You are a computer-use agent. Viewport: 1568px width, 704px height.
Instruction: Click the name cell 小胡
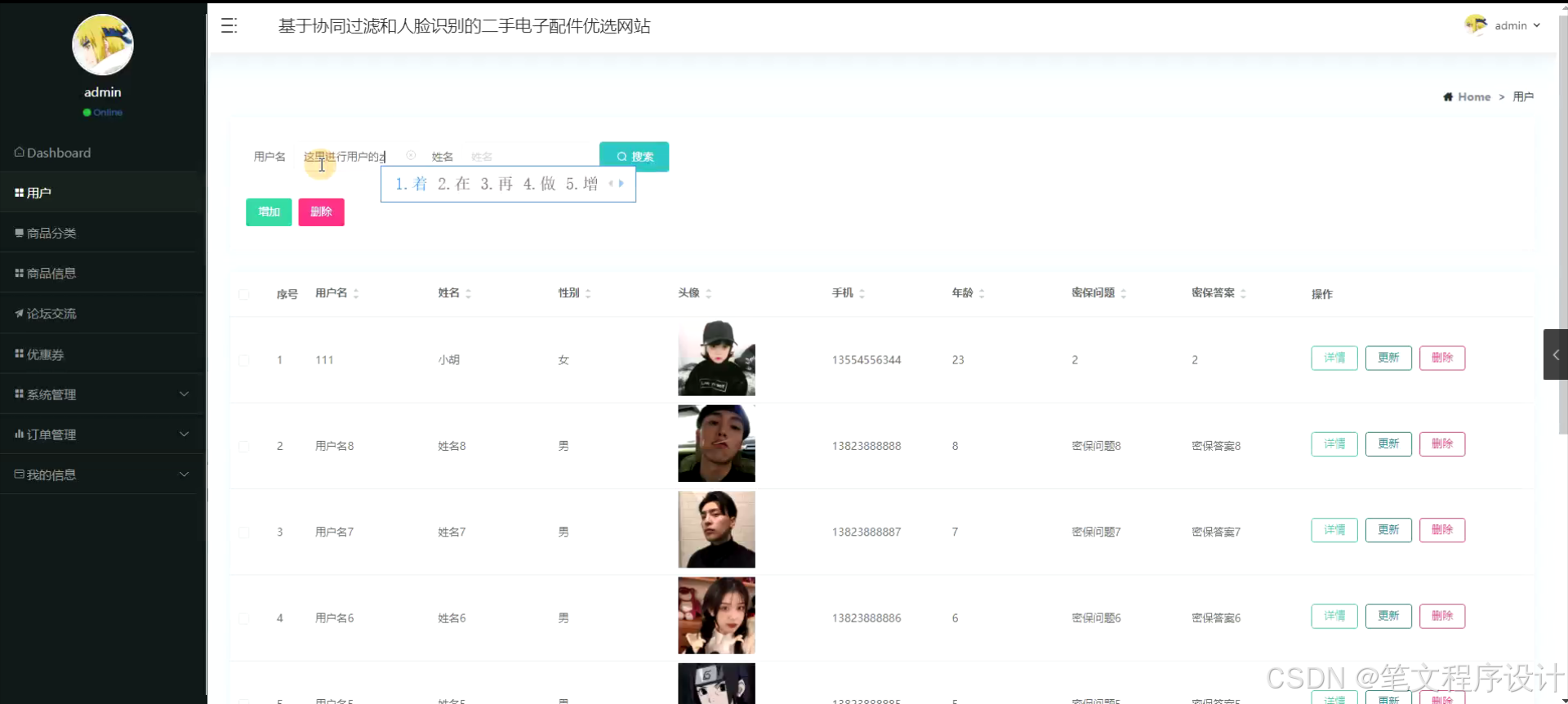coord(448,360)
